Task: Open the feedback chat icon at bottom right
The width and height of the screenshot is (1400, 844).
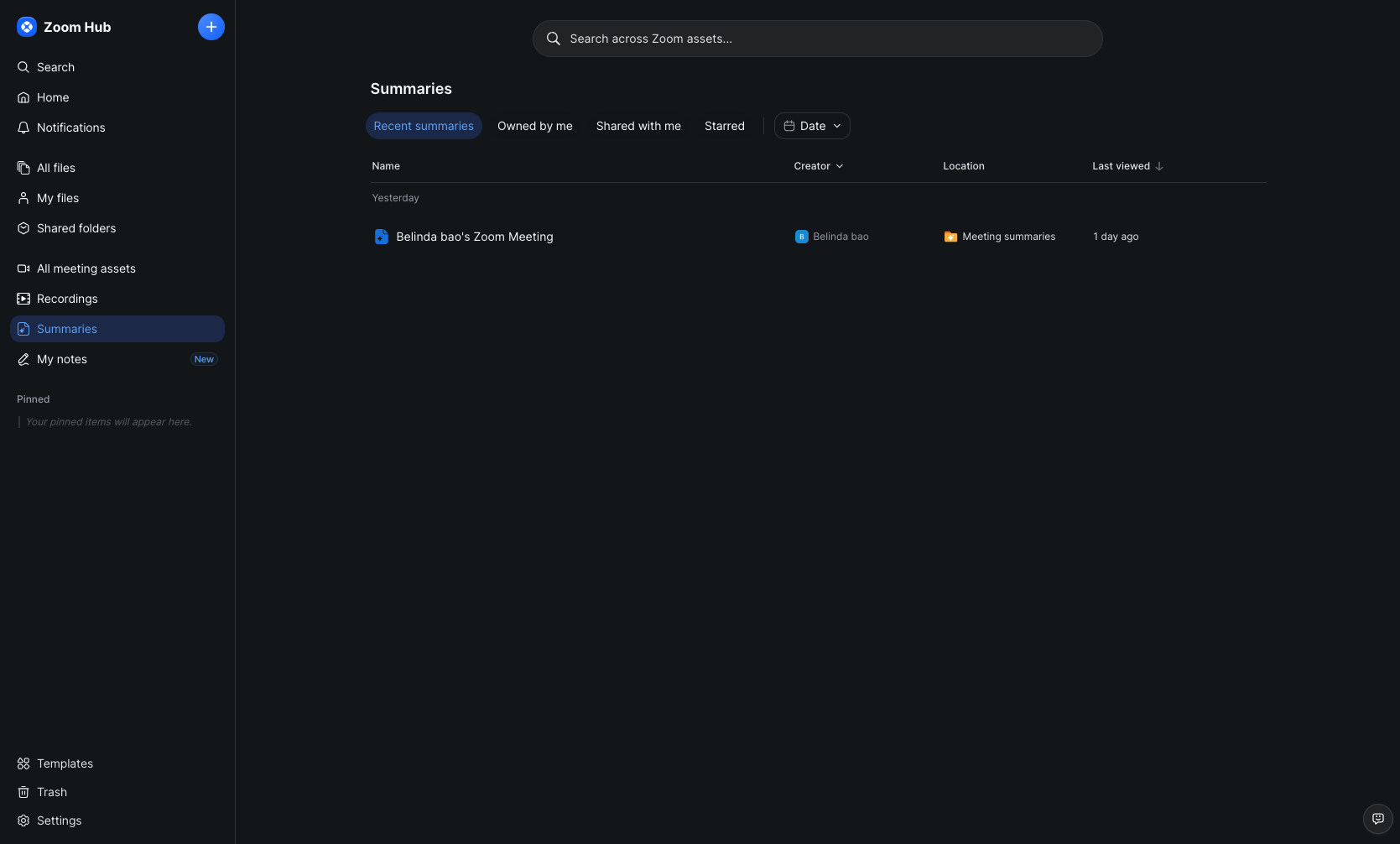Action: pyautogui.click(x=1378, y=819)
